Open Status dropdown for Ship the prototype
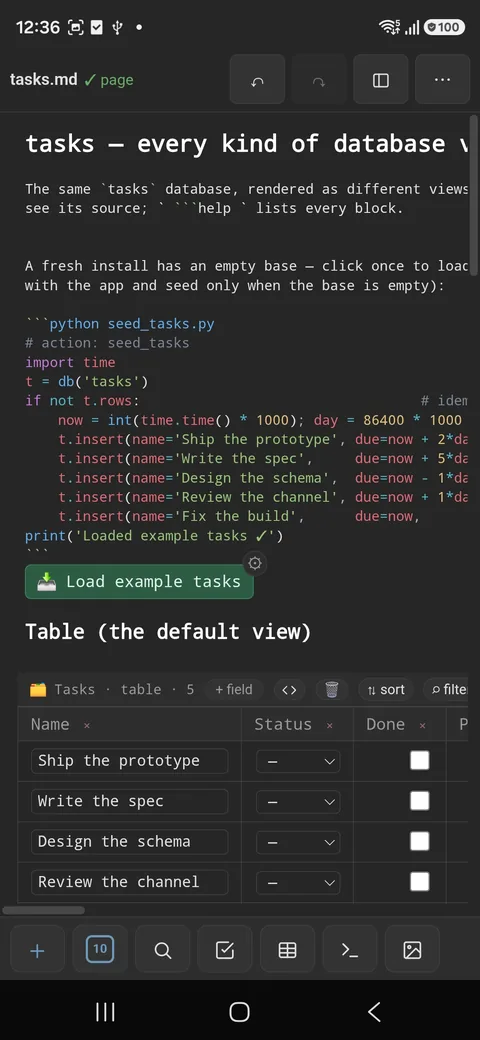This screenshot has height=1040, width=480. 298,761
